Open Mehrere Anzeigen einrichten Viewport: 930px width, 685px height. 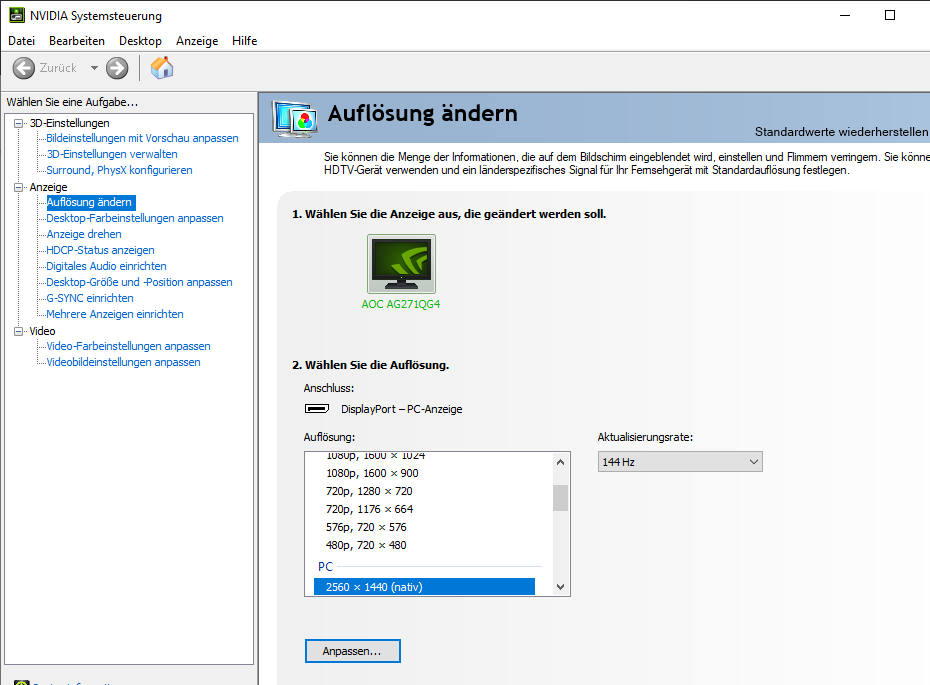pyautogui.click(x=115, y=314)
